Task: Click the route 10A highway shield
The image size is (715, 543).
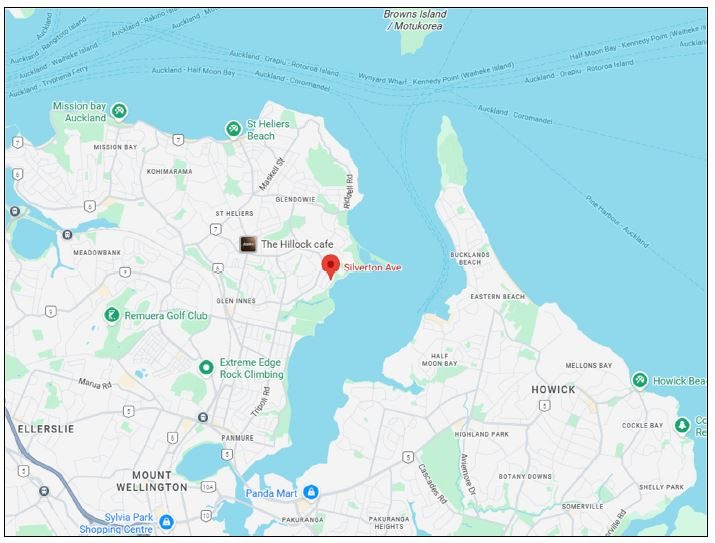Action: click(x=208, y=487)
